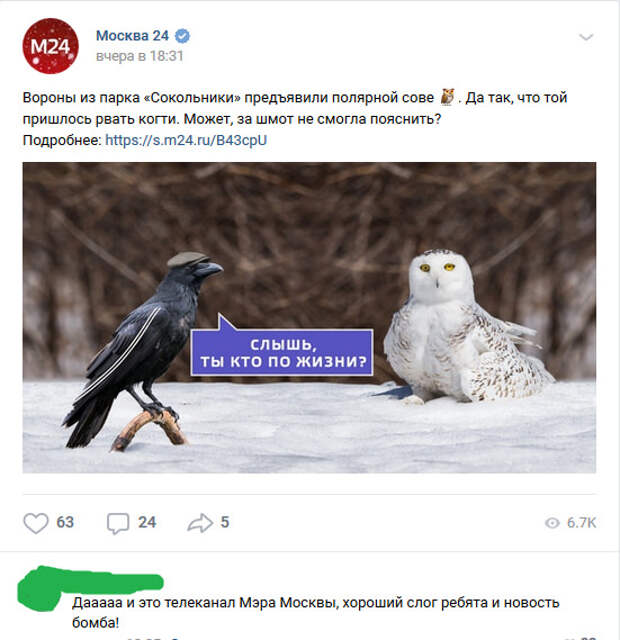Click the 6.7K views number
620x640 pixels.
point(582,523)
